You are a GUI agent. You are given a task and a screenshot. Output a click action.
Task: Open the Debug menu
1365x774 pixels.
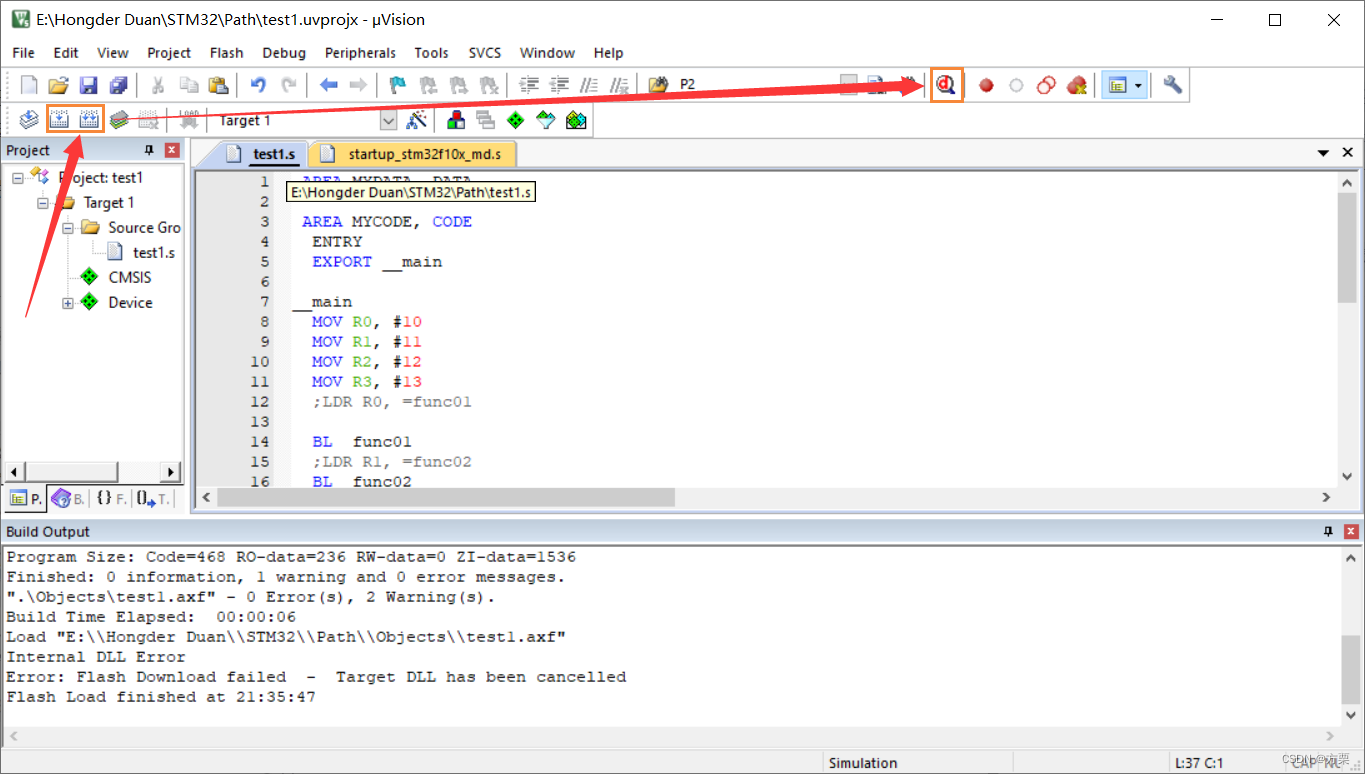[x=284, y=53]
